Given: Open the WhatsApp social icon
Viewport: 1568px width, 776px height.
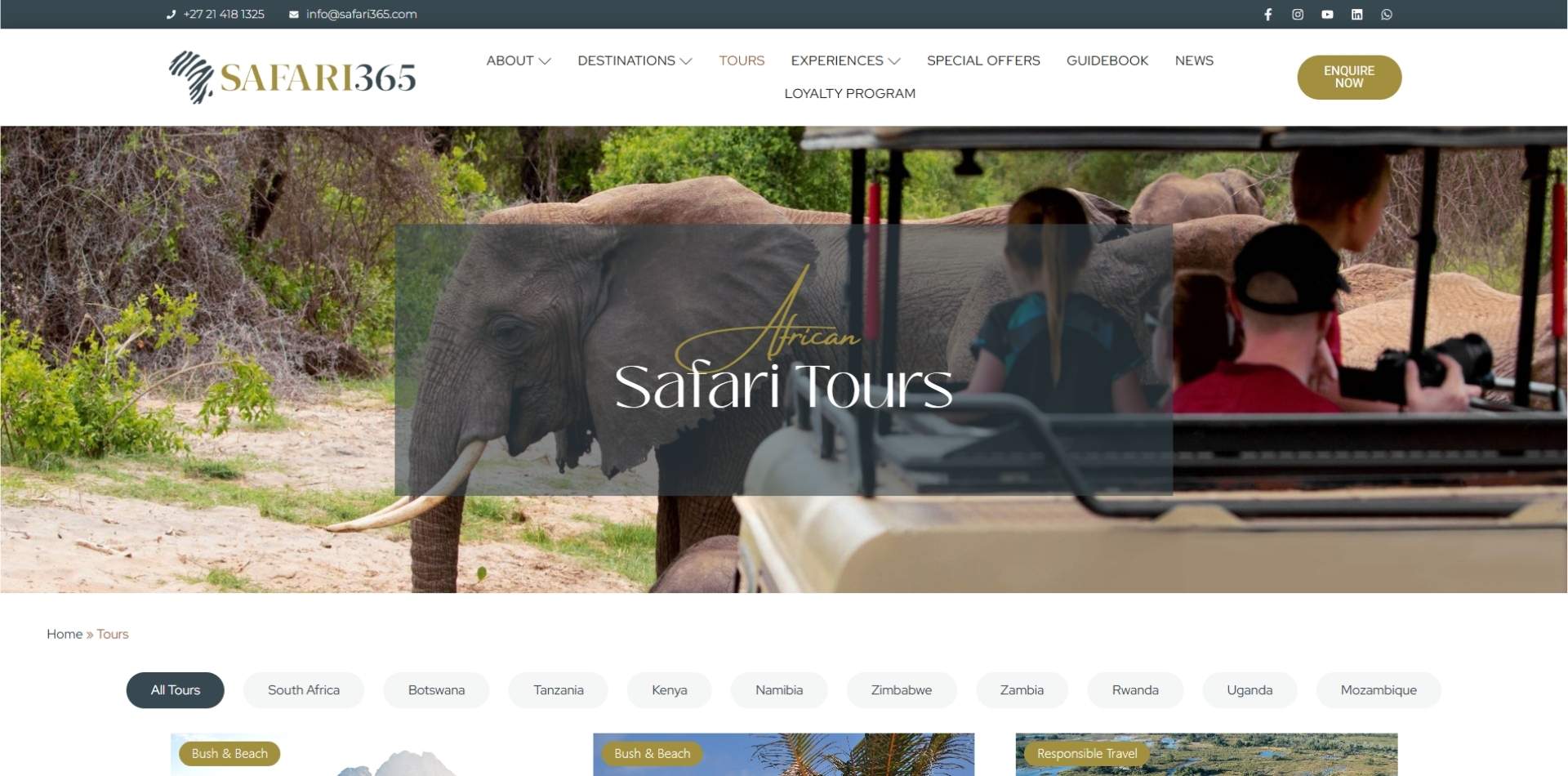Looking at the screenshot, I should [x=1386, y=14].
